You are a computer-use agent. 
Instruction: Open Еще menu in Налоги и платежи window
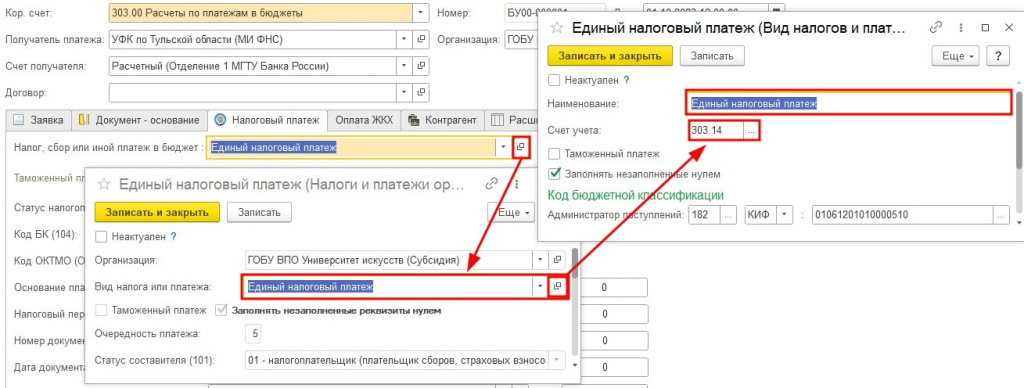[x=511, y=212]
